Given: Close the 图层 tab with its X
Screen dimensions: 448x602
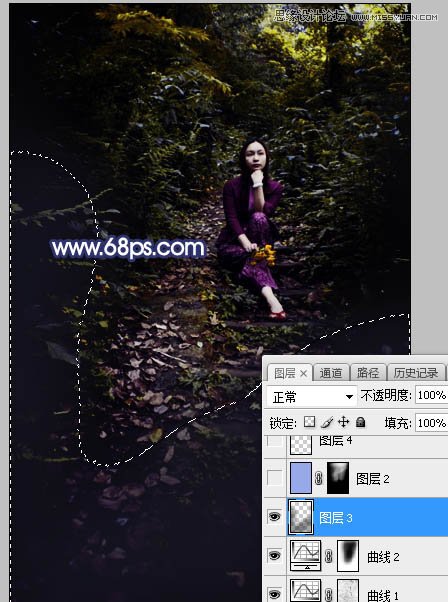Looking at the screenshot, I should (303, 373).
